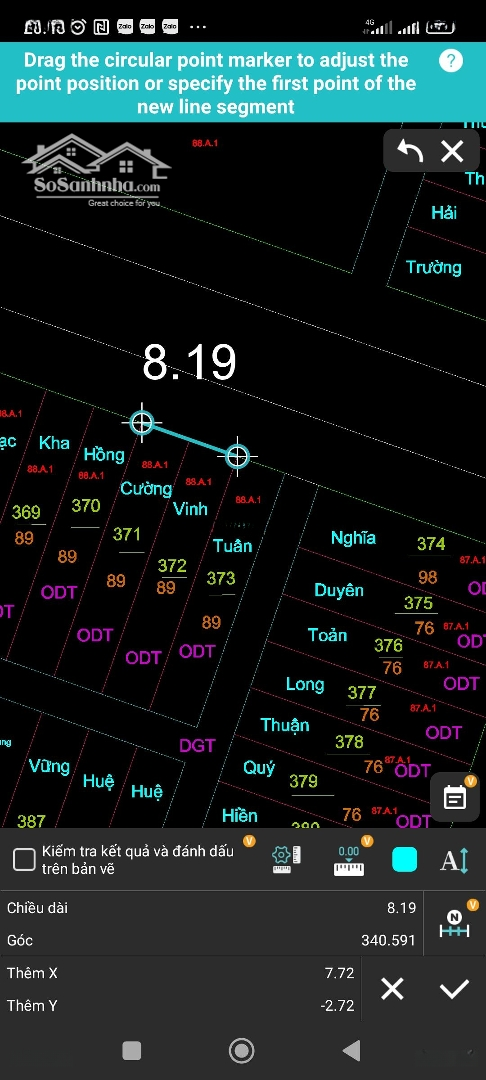Viewport: 486px width, 1080px height.
Task: Tap the Android recent apps square button
Action: [131, 1050]
